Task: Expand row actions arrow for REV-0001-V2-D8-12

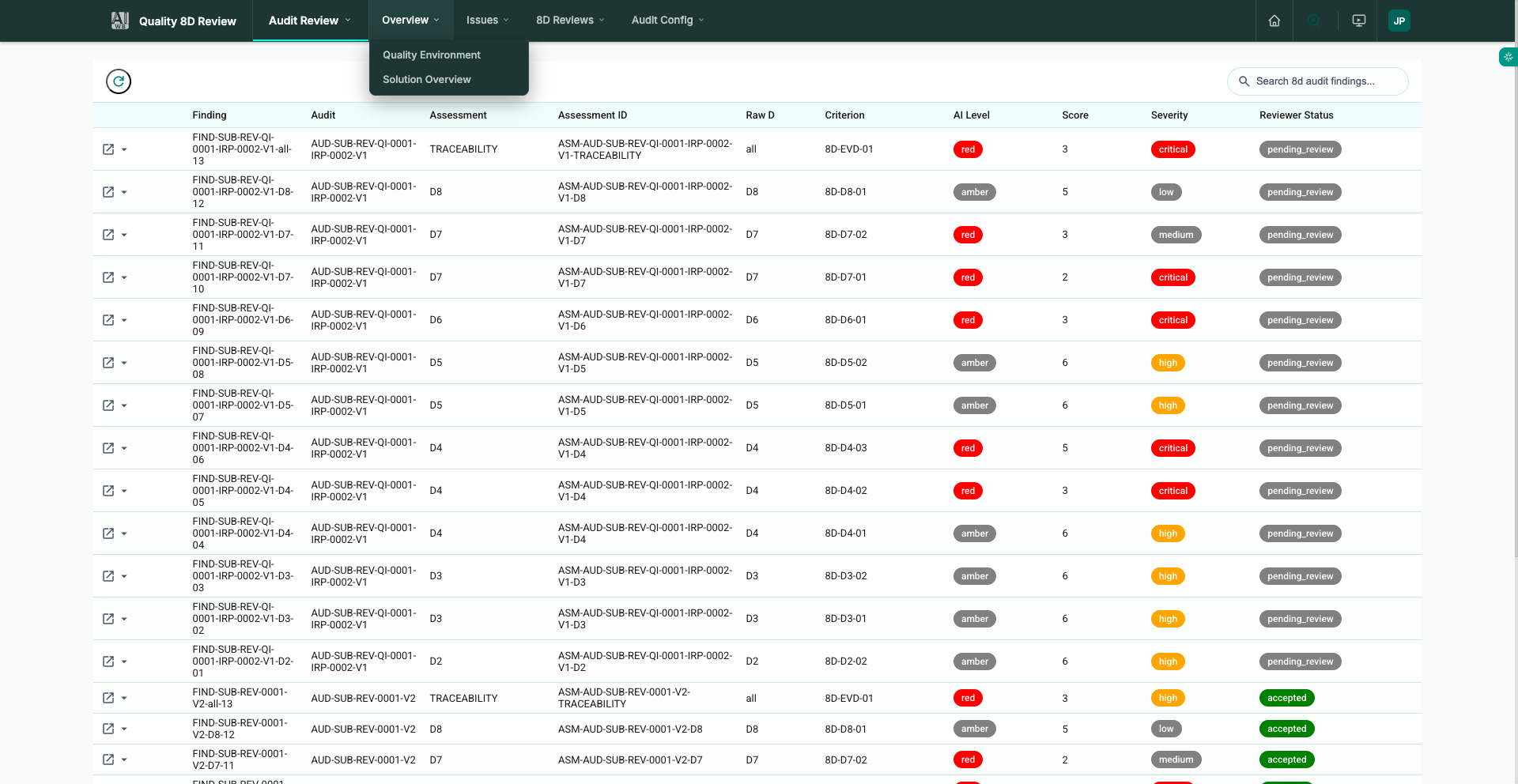Action: coord(124,729)
